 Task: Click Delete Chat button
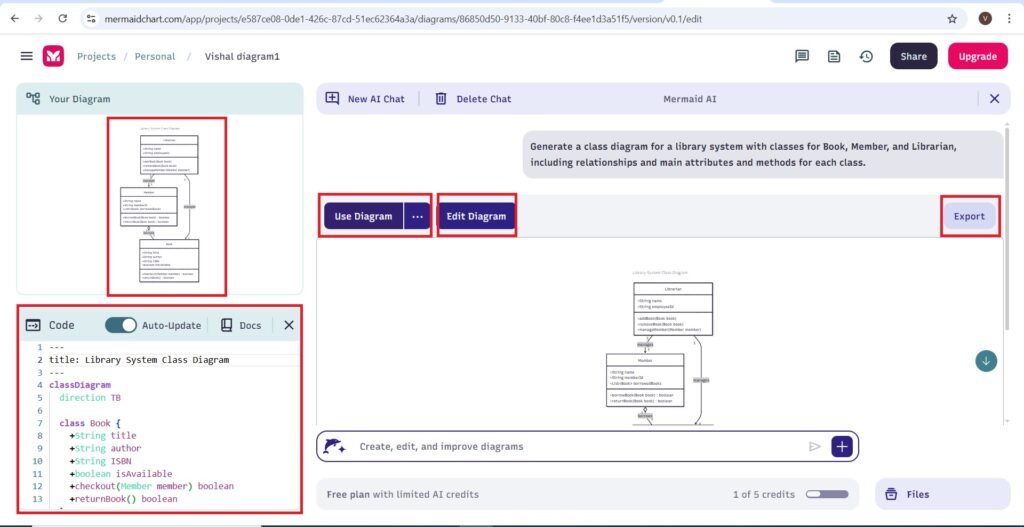pos(473,99)
